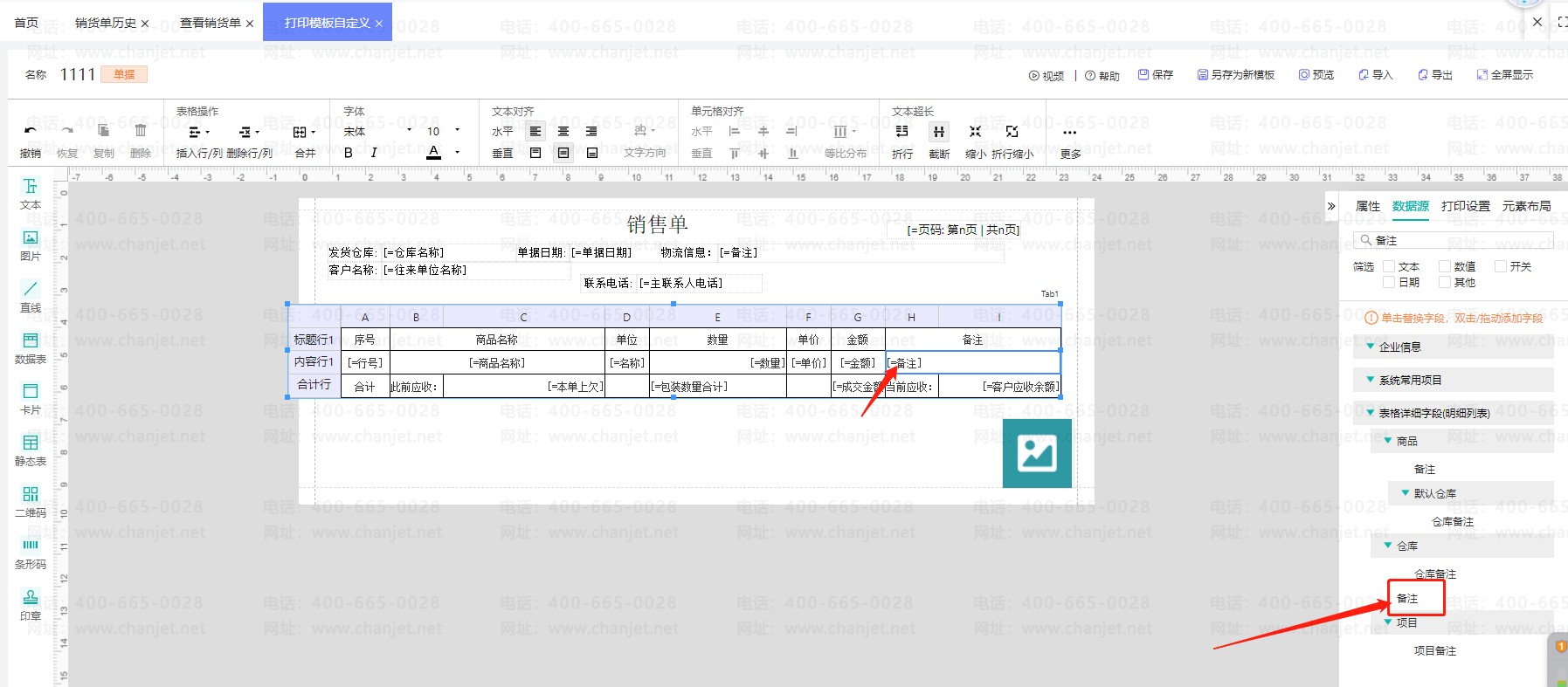Collapse the 系统常用项目 section
Viewport: 1568px width, 687px height.
1370,380
